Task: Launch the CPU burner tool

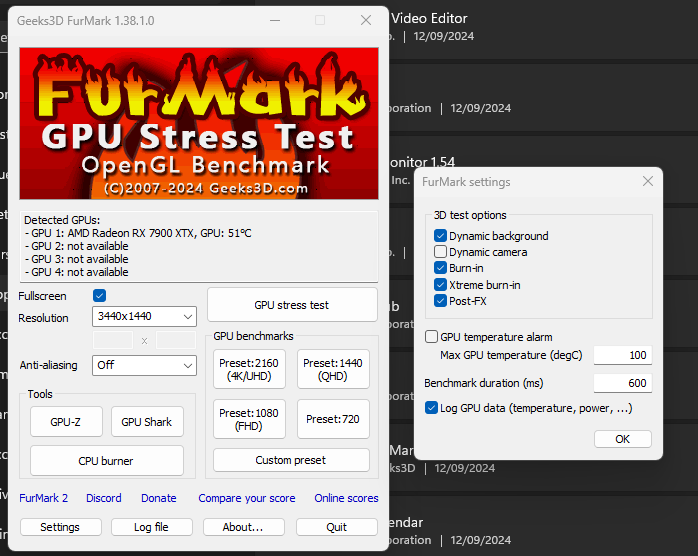Action: 106,461
